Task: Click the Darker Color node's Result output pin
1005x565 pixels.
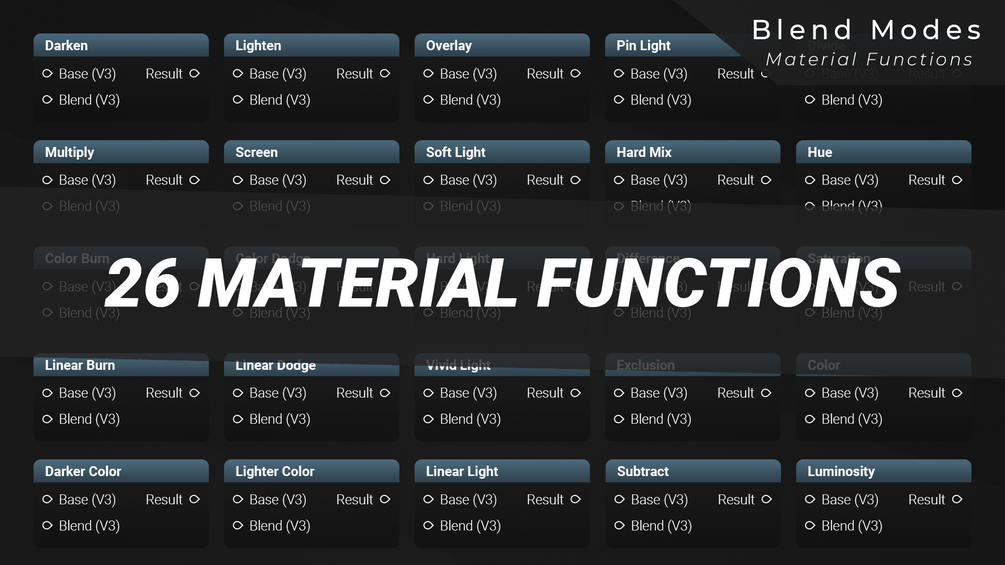Action: [x=194, y=499]
